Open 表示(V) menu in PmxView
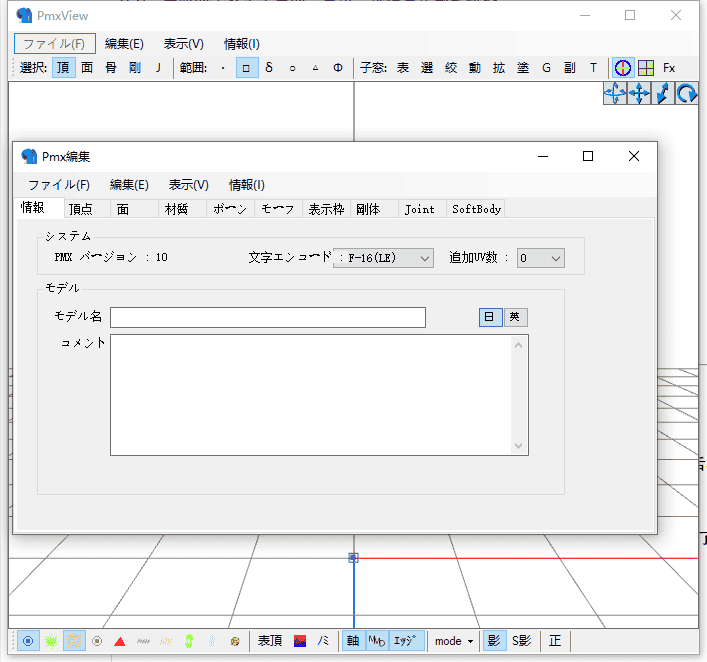Screen dimensions: 707x662 (184, 44)
